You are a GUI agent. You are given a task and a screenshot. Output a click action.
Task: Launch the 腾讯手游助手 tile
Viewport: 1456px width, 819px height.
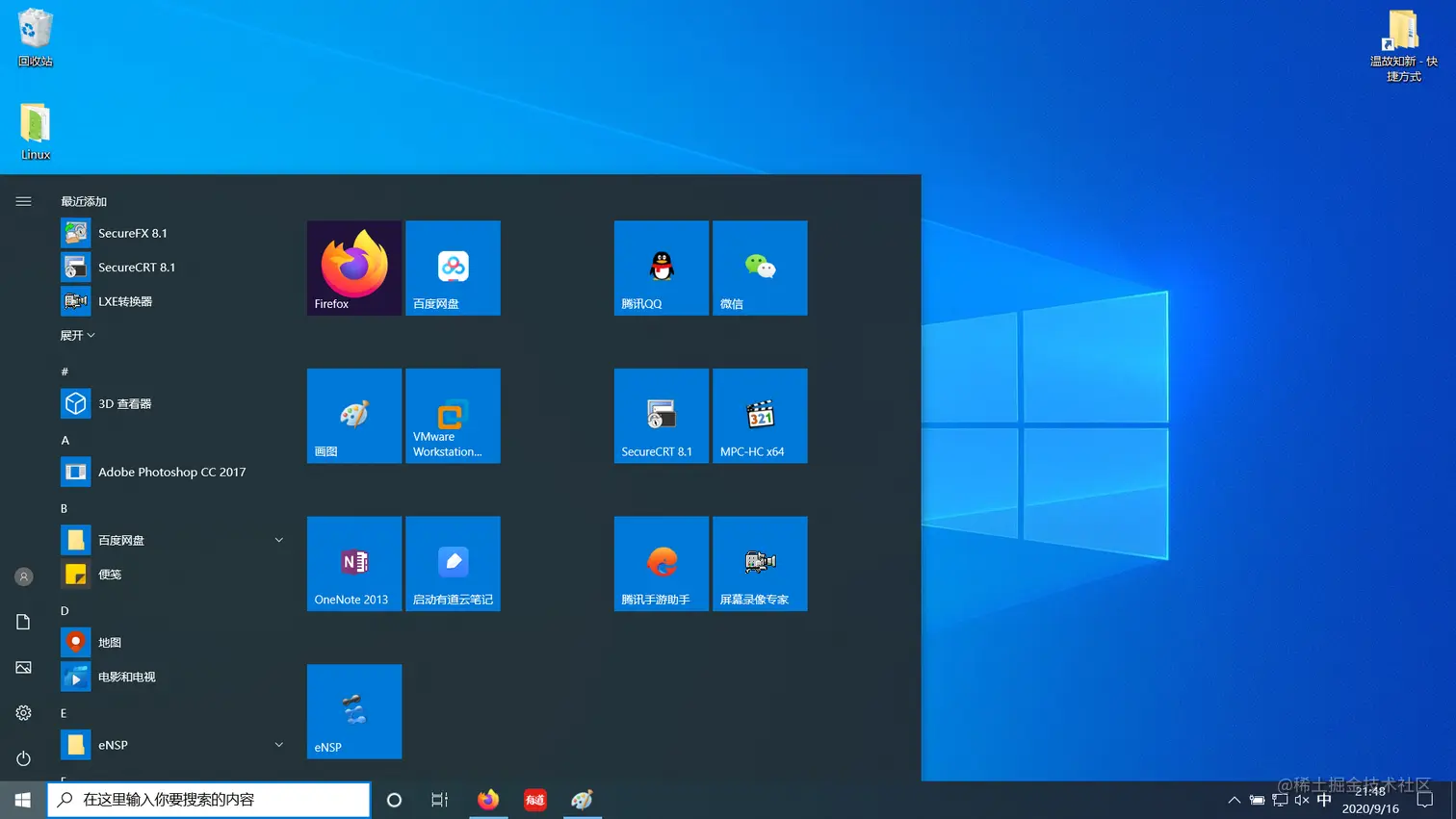tap(662, 564)
